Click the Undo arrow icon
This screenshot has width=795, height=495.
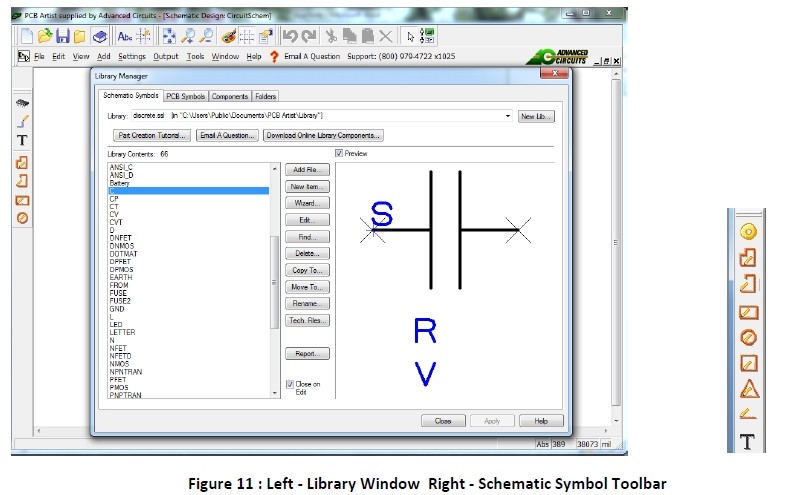[x=289, y=35]
